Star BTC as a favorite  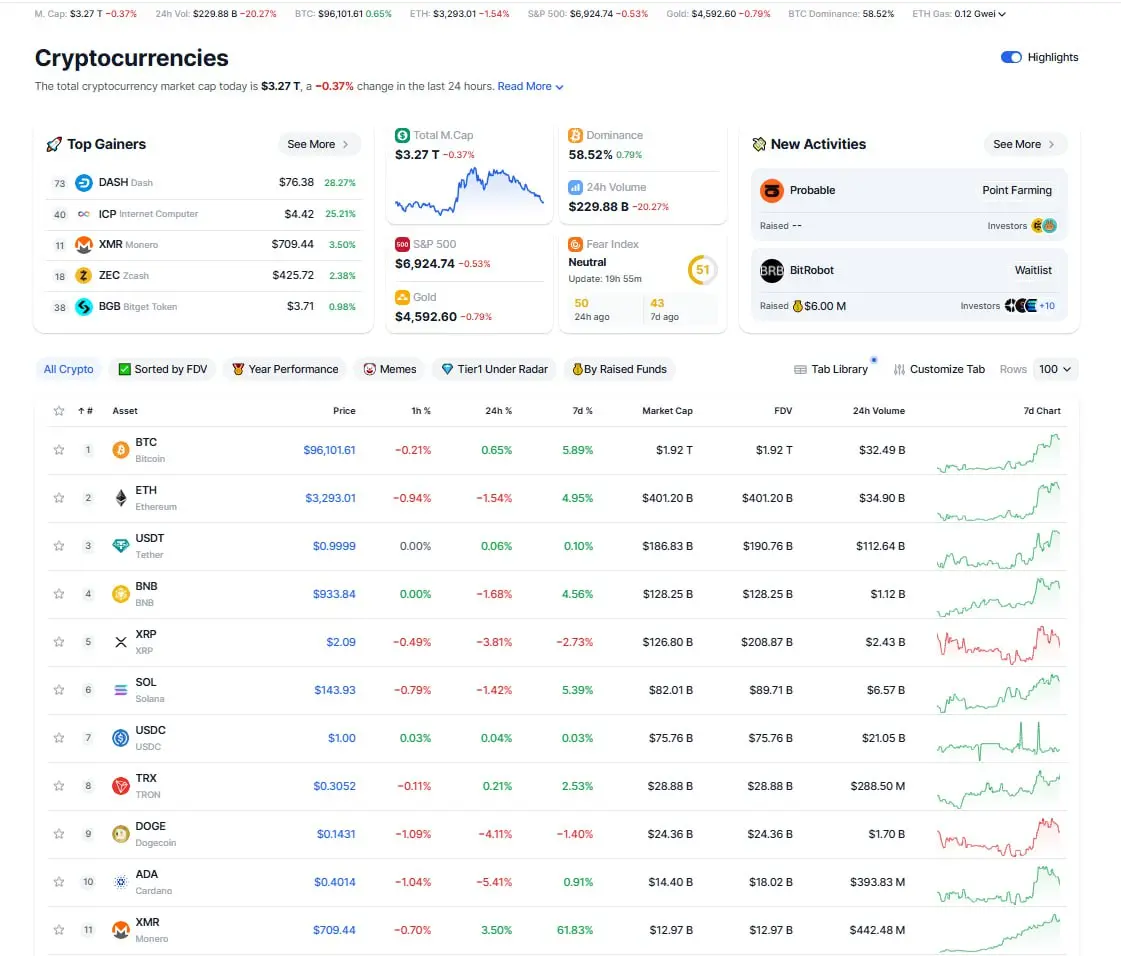[59, 450]
